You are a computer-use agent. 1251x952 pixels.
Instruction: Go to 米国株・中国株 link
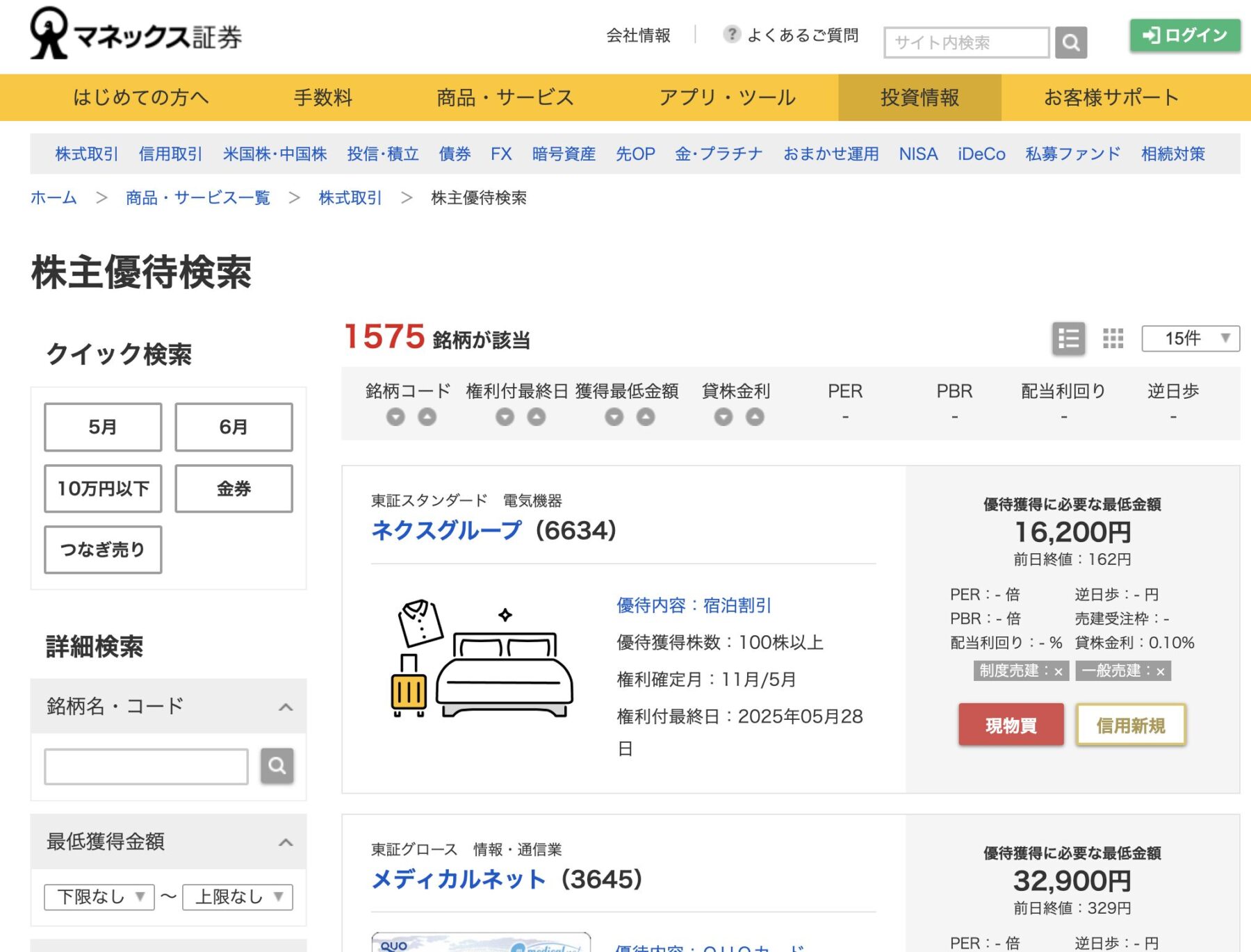(275, 154)
